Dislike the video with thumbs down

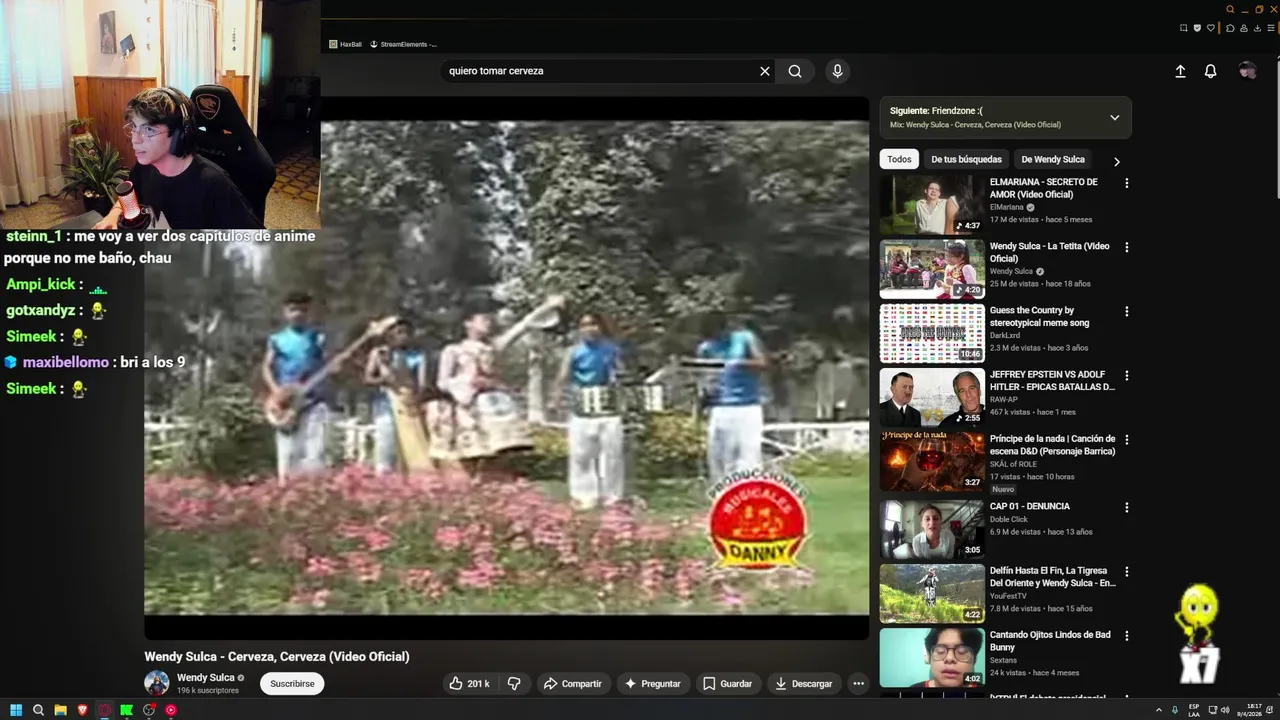coord(514,684)
